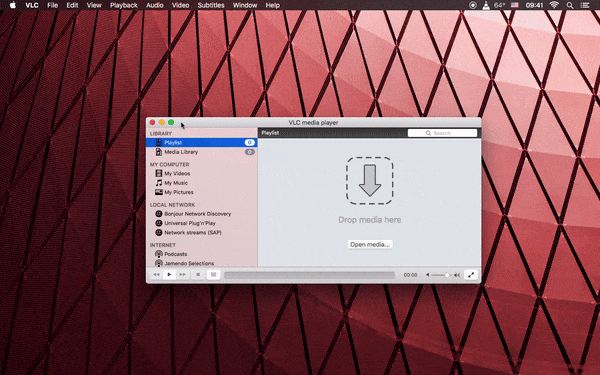
Task: Select Universal Plug'n'Play icon
Action: click(159, 223)
